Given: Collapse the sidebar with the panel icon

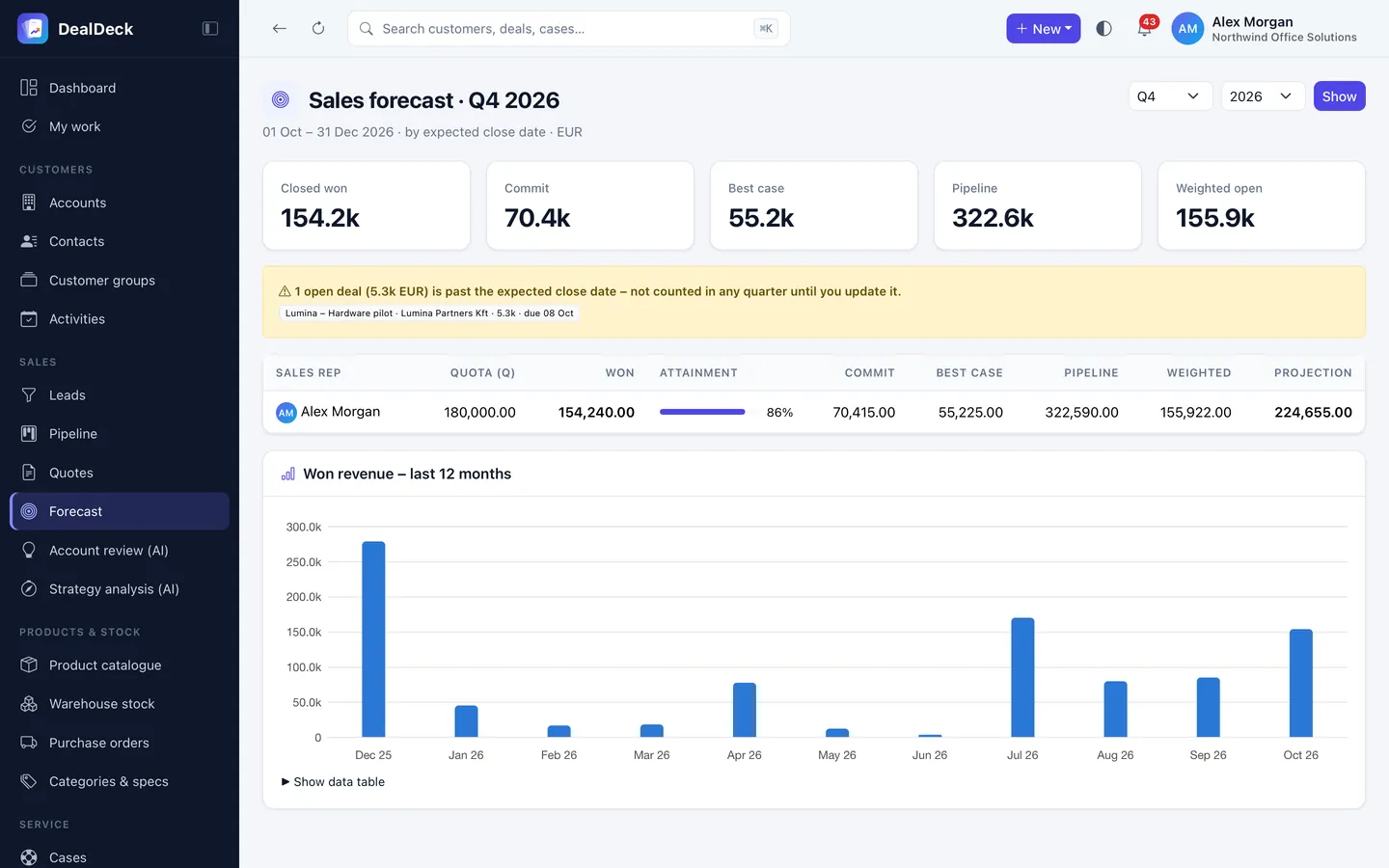Looking at the screenshot, I should tap(210, 29).
